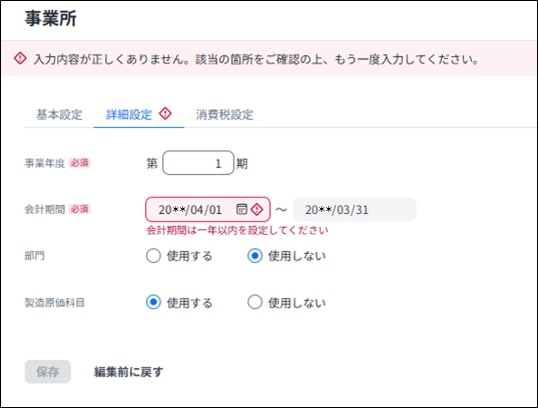Click the 必須 badge next to 会計期間
Viewport: 538px width, 408px height.
click(79, 209)
